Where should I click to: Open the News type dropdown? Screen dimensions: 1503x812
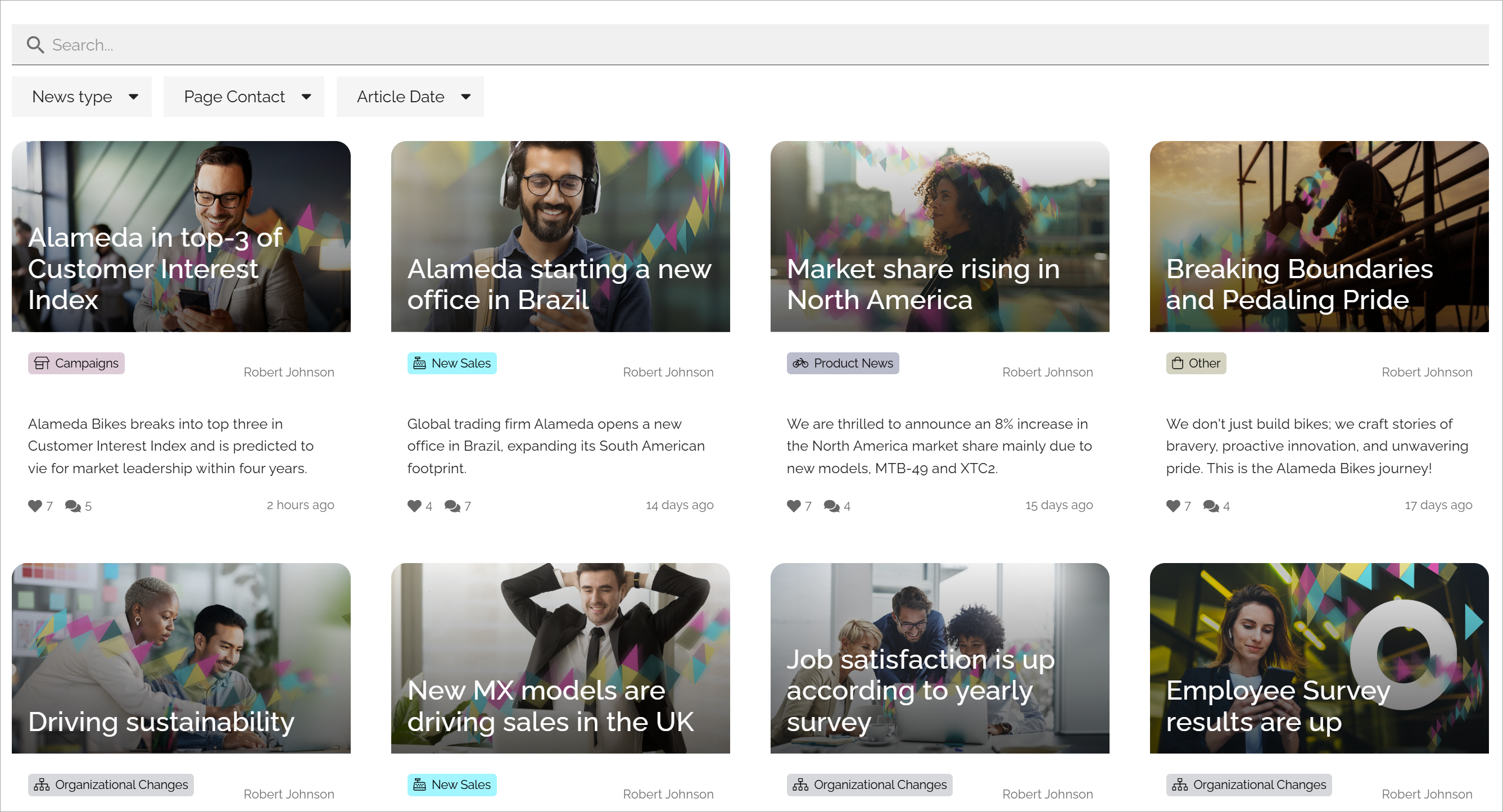pyautogui.click(x=82, y=97)
